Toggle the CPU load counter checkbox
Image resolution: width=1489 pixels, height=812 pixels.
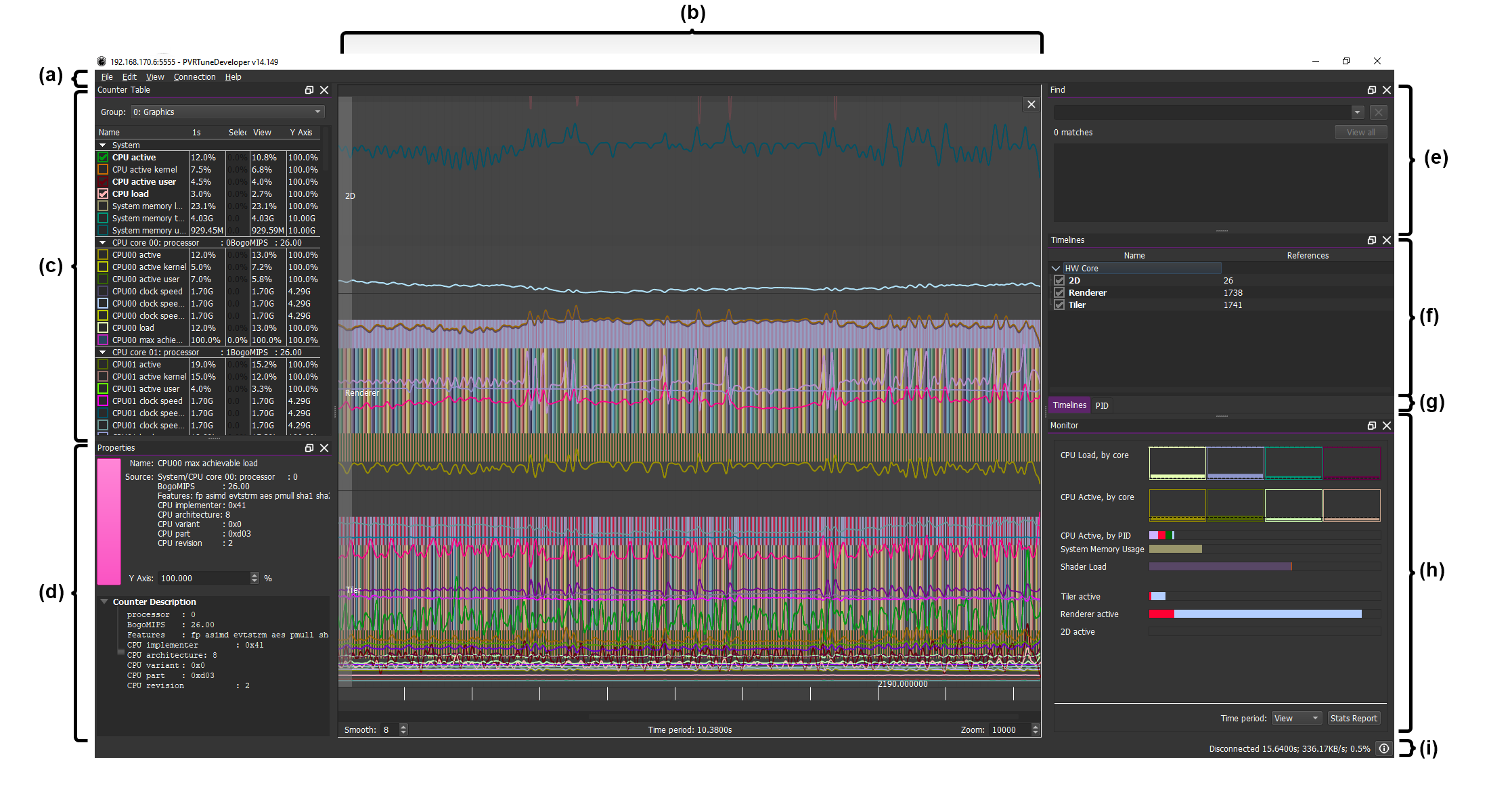[x=103, y=194]
